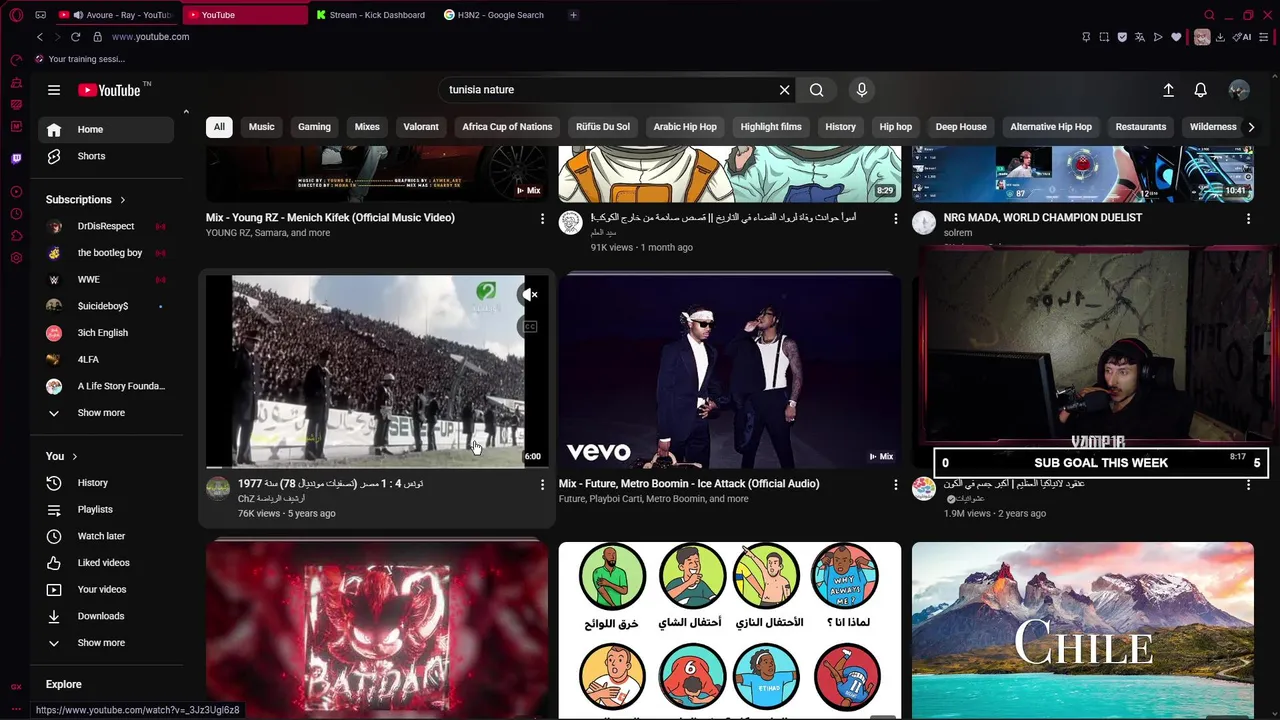Clear the search text with the X
This screenshot has width=1280, height=720.
785,90
